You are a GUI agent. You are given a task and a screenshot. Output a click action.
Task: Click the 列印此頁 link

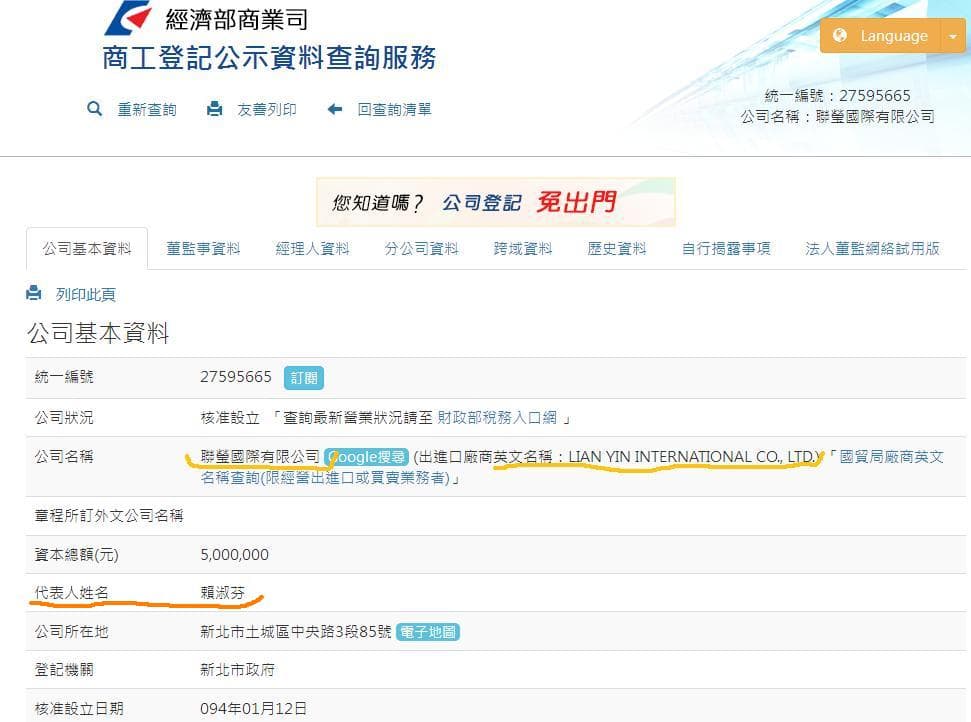[85, 295]
